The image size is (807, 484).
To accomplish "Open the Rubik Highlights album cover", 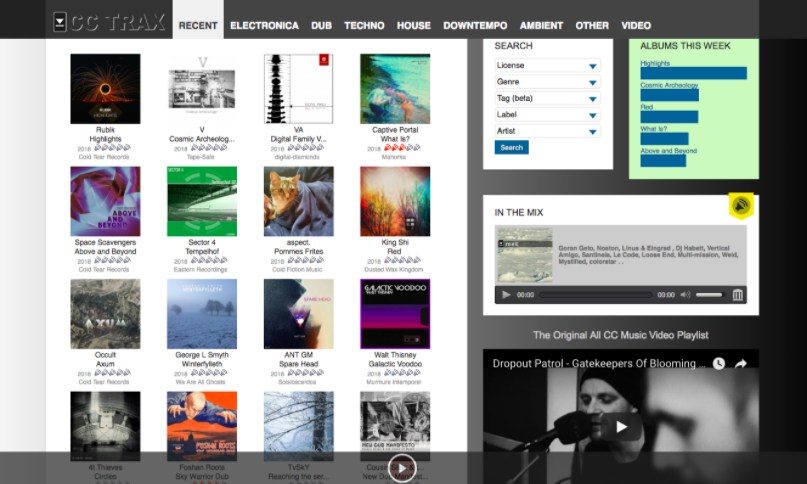I will [105, 89].
